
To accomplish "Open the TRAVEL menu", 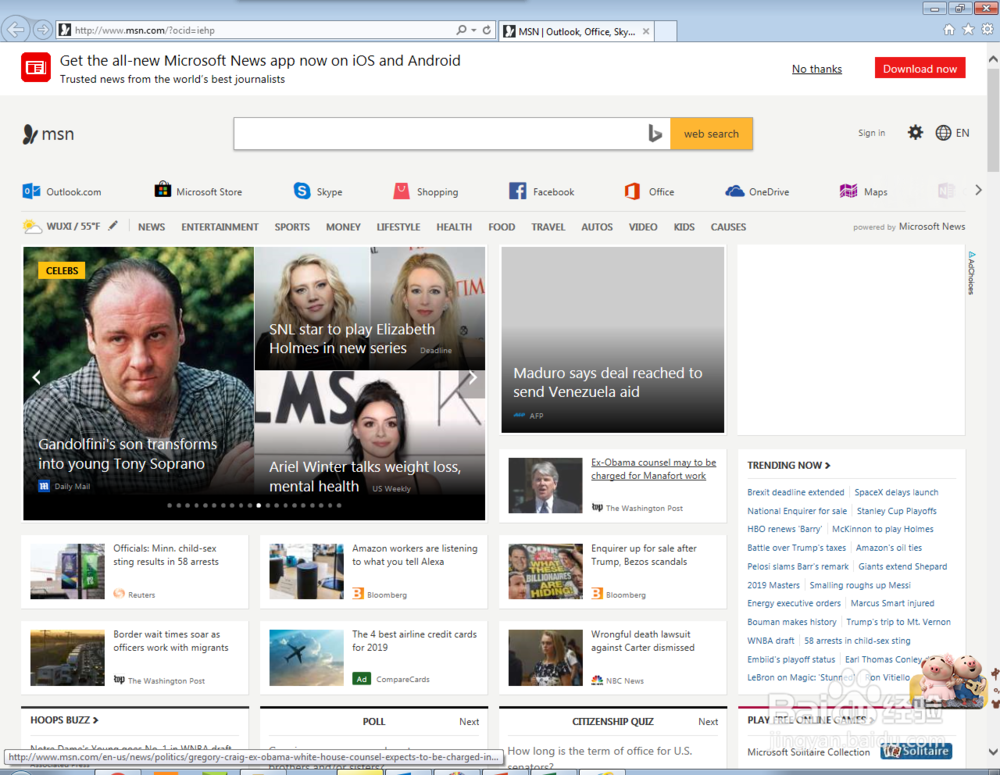I will pyautogui.click(x=548, y=227).
